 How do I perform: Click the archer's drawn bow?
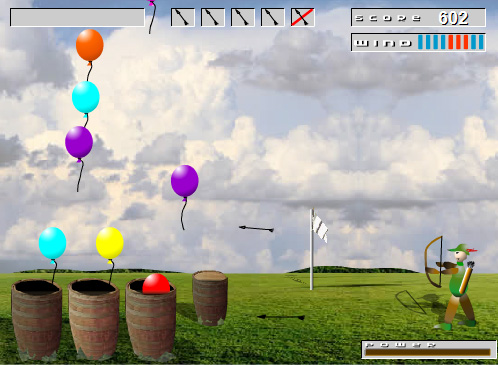point(434,262)
